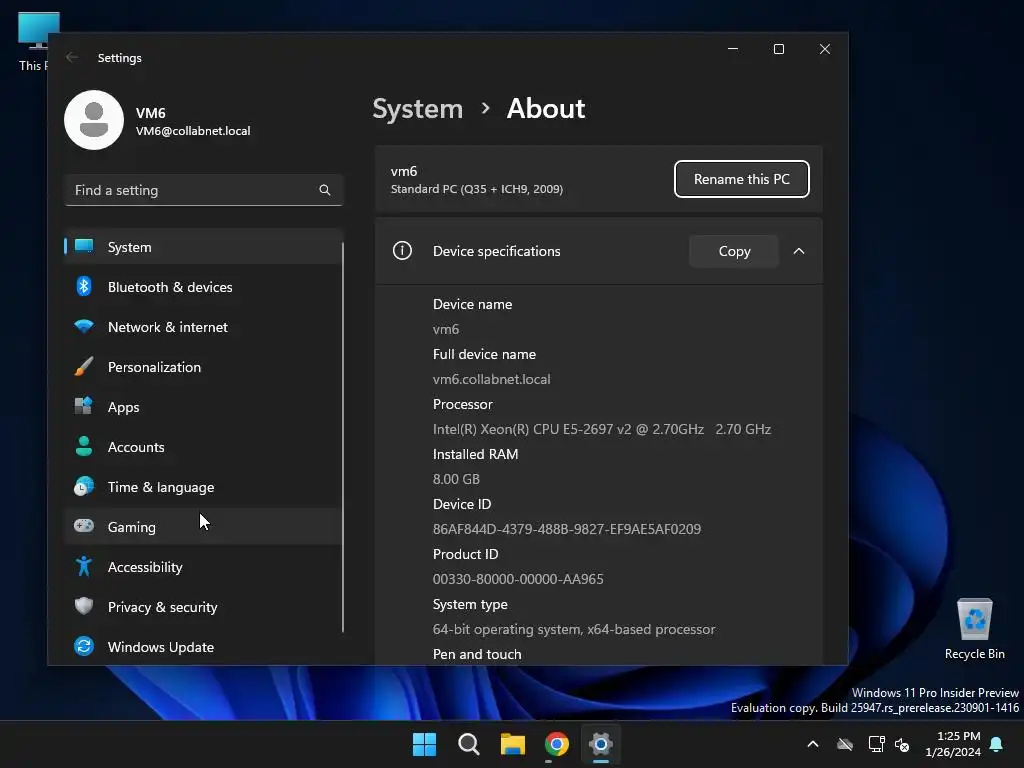Open the notification bell in tray
The height and width of the screenshot is (768, 1024).
tap(997, 744)
